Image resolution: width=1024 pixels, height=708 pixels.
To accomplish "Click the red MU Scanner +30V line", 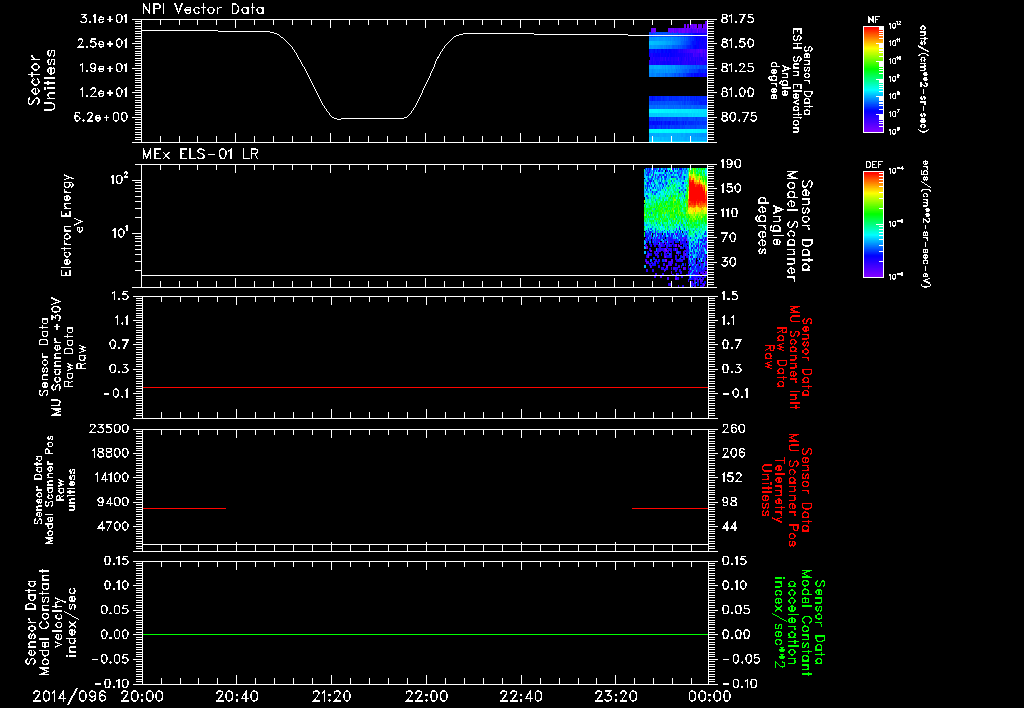I will (424, 387).
